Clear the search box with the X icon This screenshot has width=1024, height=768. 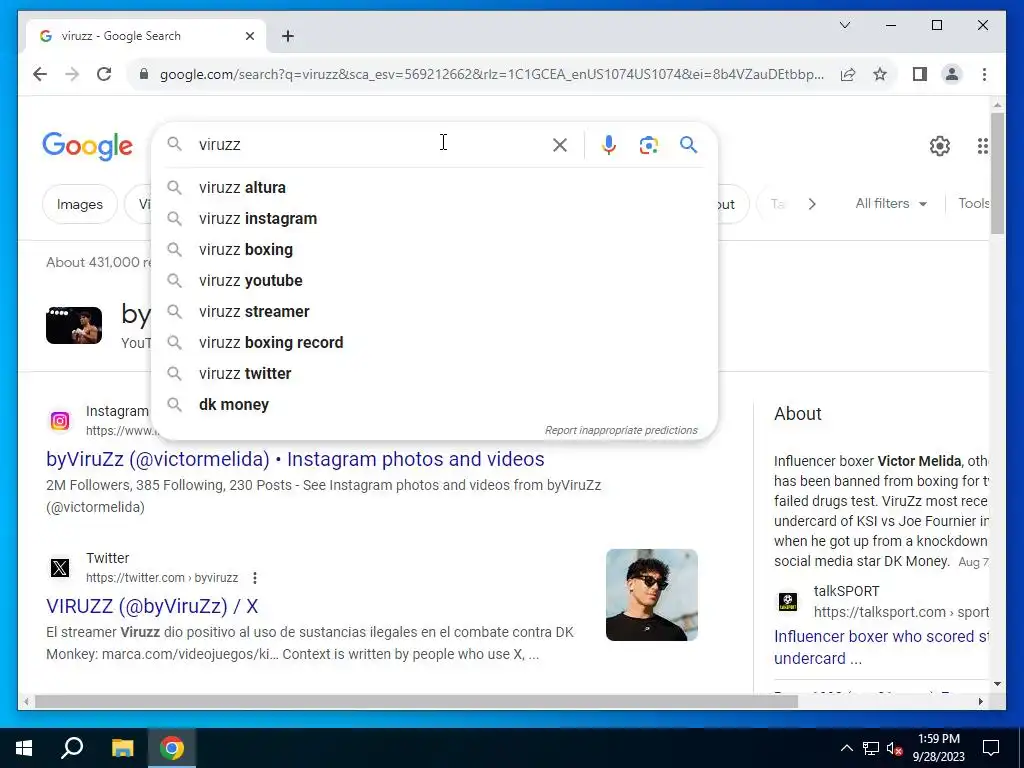pos(560,145)
